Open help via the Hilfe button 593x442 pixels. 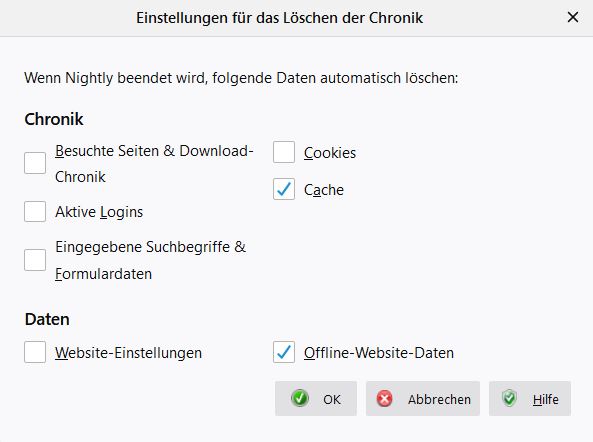(530, 399)
